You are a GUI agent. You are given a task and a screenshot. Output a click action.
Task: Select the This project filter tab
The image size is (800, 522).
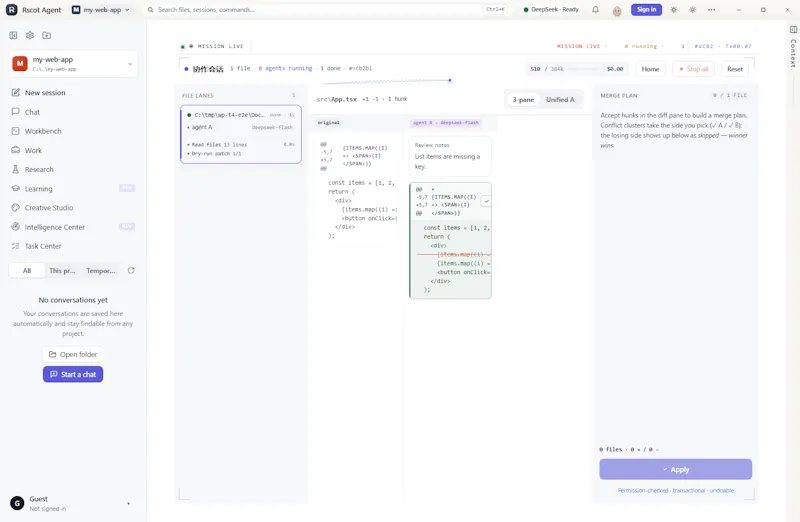click(62, 270)
